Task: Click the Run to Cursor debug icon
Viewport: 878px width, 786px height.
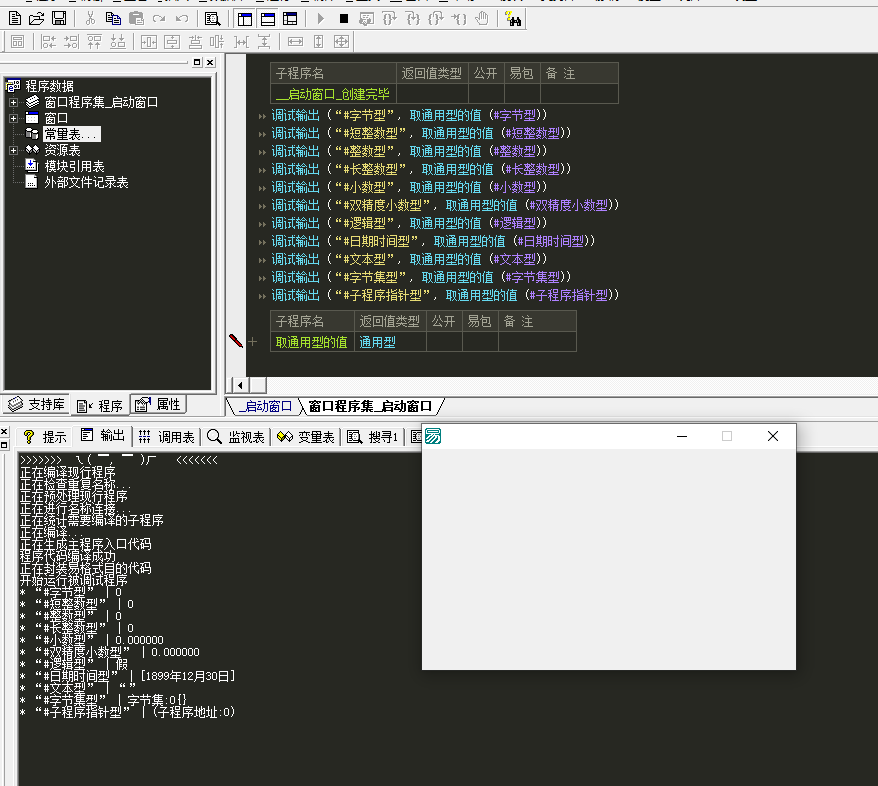Action: [x=459, y=19]
